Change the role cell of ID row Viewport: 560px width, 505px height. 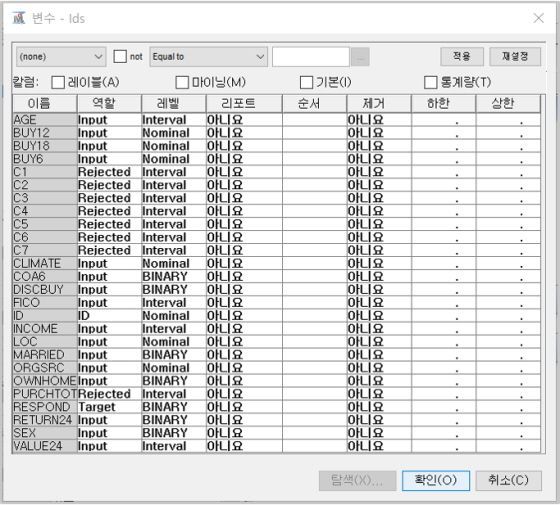(110, 316)
